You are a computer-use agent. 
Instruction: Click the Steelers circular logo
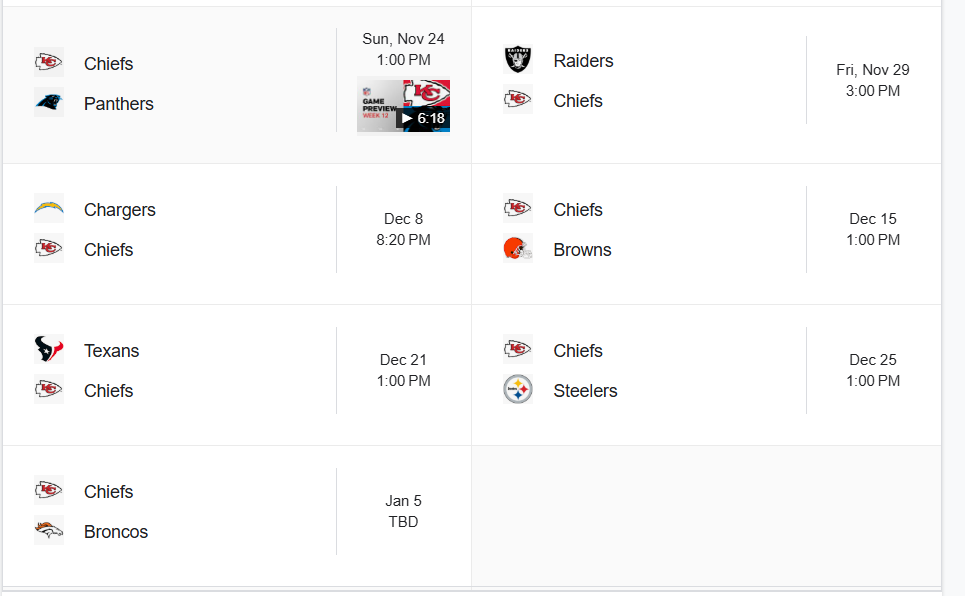pyautogui.click(x=518, y=390)
